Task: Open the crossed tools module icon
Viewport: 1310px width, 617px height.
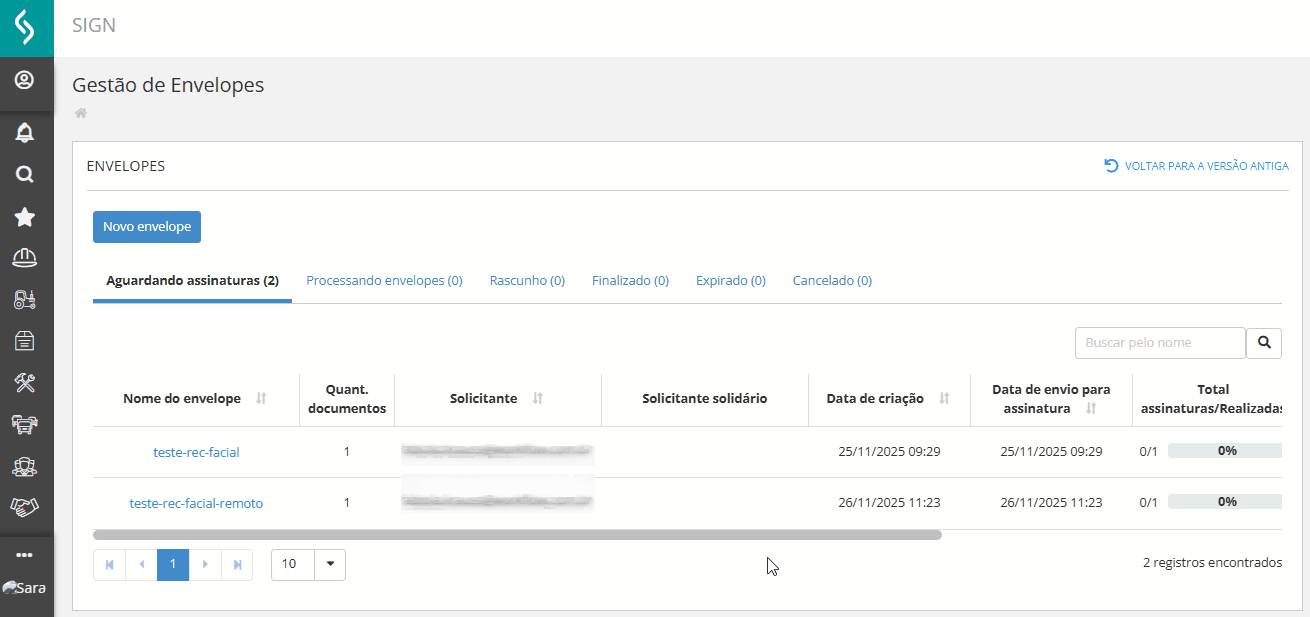Action: 25,382
